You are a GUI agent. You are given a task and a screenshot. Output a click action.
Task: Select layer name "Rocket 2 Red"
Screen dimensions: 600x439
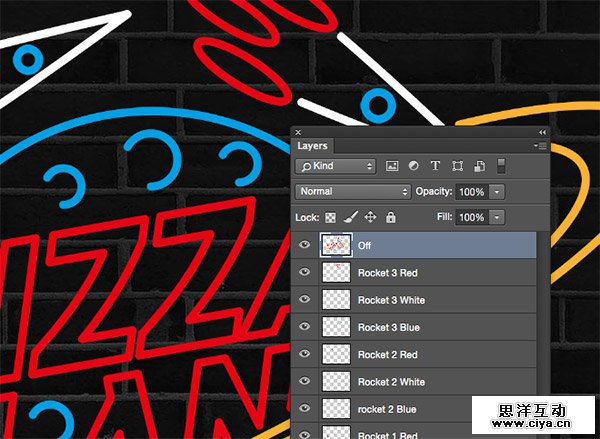point(388,355)
